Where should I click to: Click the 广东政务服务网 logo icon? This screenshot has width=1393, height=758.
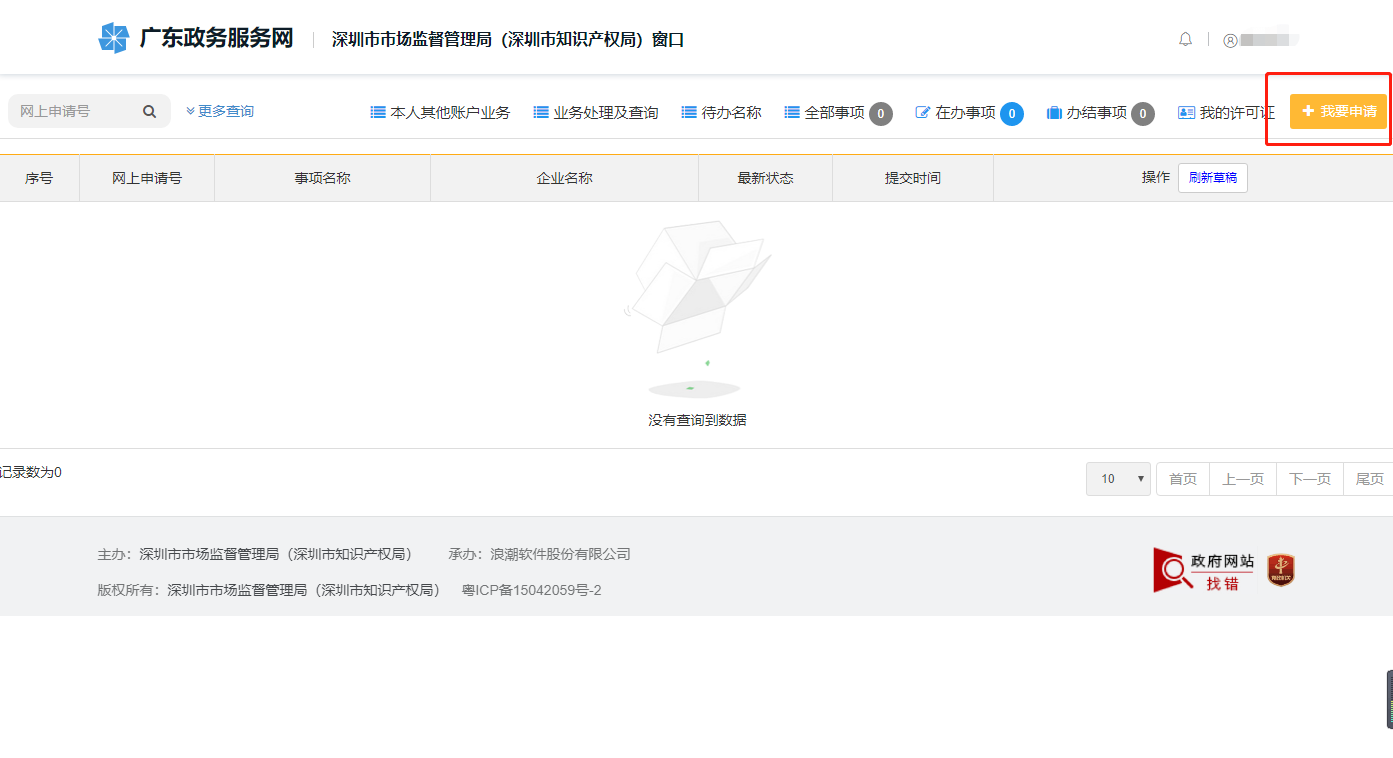click(x=114, y=37)
